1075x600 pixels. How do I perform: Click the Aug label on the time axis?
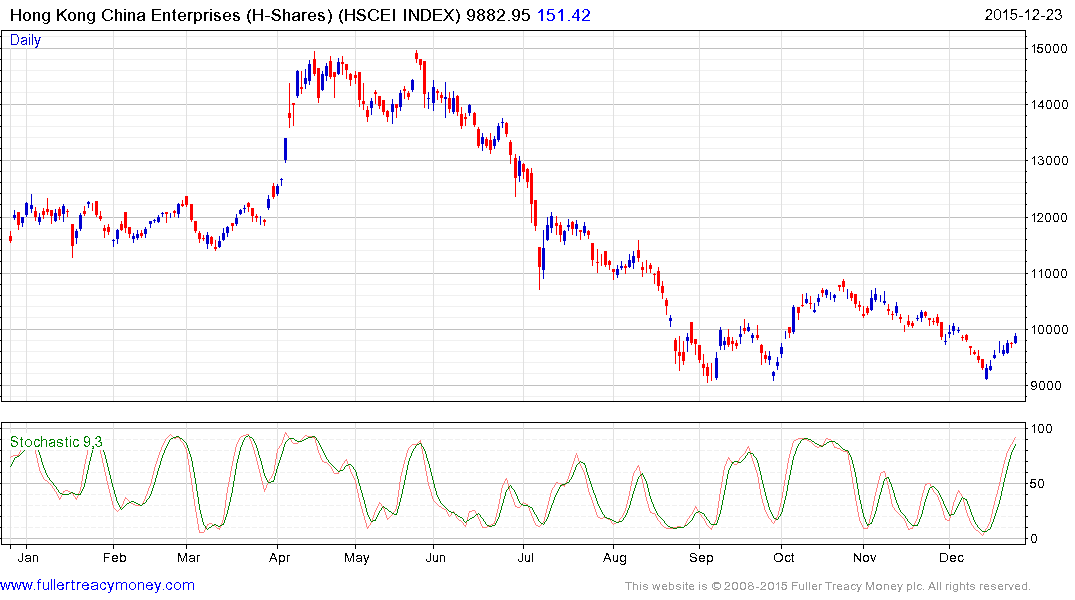pyautogui.click(x=616, y=557)
